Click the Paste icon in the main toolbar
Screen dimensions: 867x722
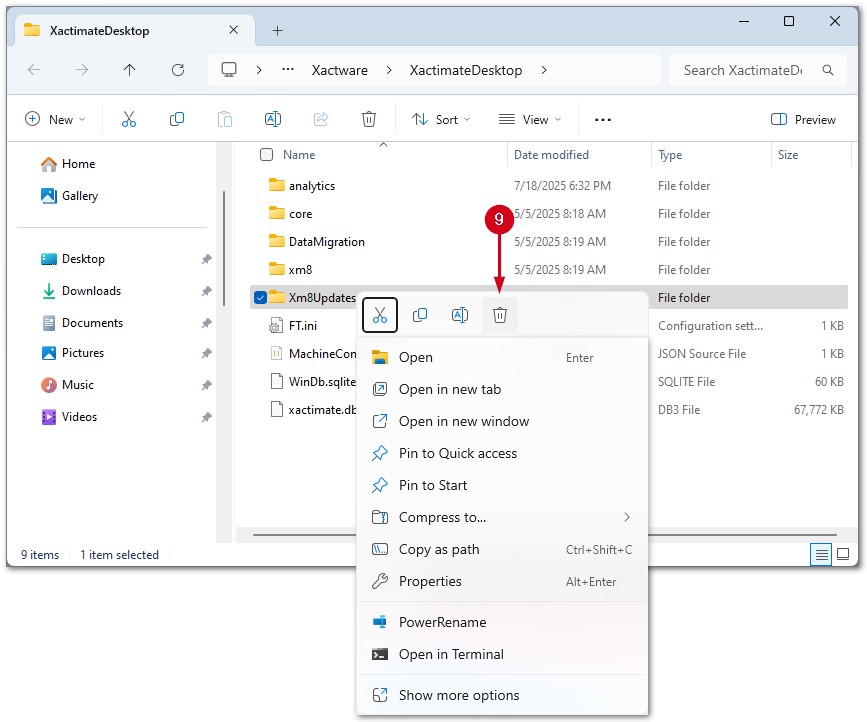[225, 119]
